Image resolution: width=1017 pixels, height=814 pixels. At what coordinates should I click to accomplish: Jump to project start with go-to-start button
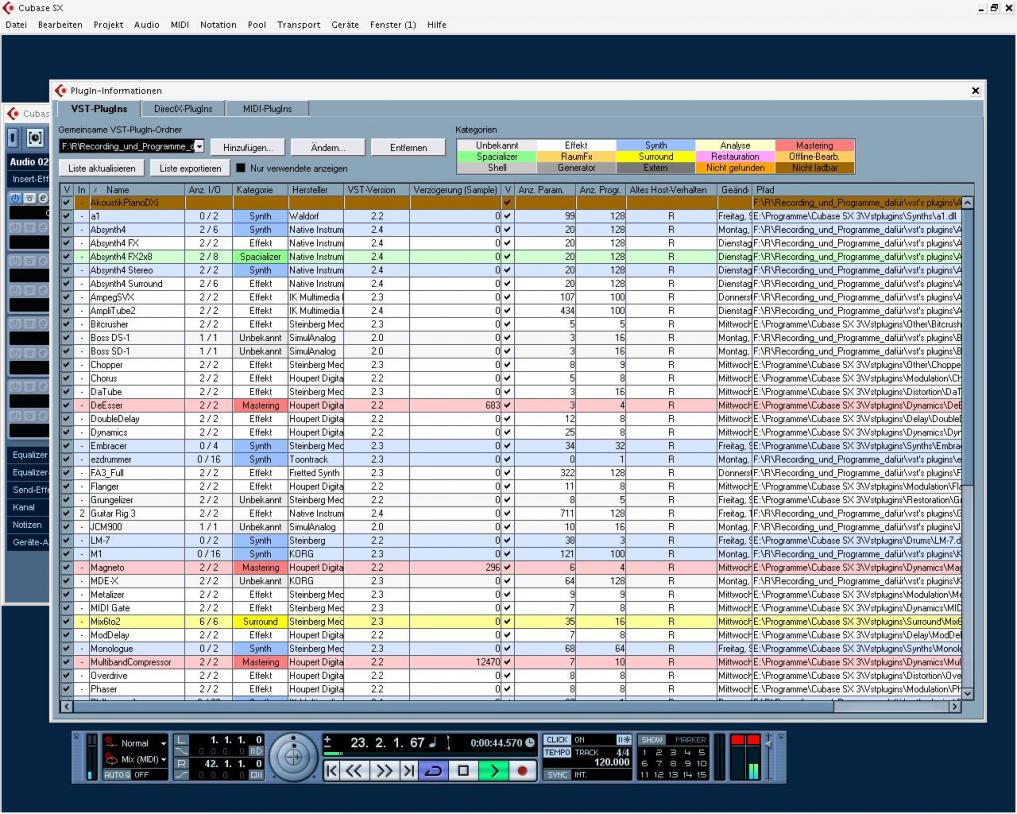click(x=331, y=771)
